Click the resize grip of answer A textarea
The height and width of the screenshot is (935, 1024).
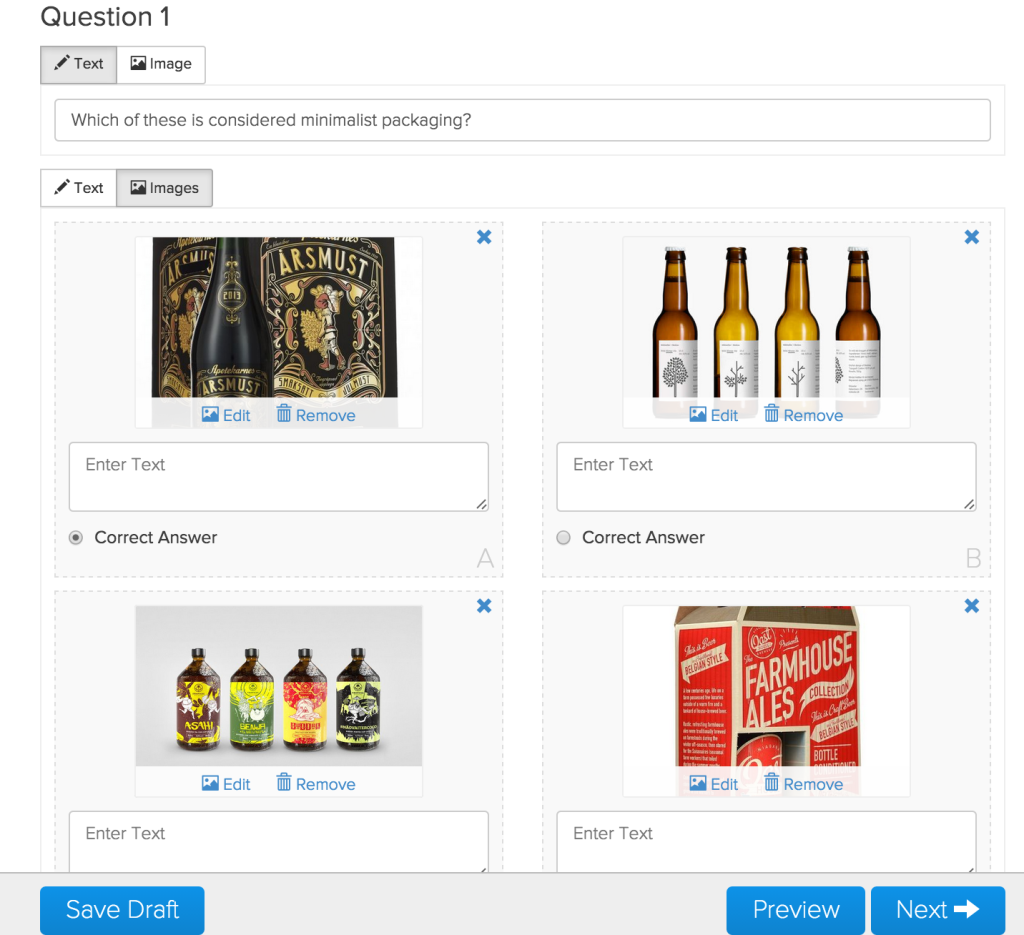pos(481,504)
